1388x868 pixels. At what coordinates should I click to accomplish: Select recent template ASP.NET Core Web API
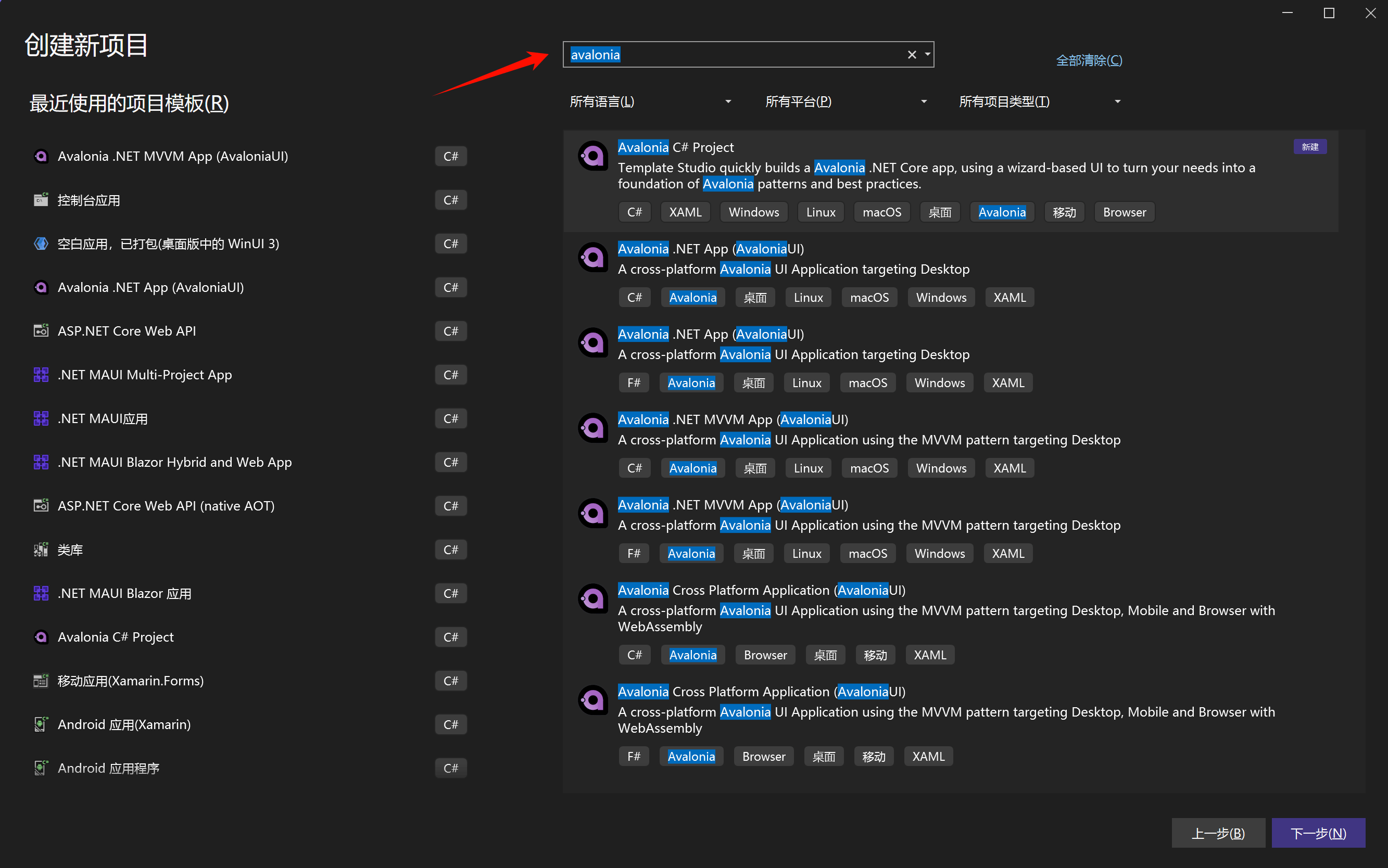point(250,330)
